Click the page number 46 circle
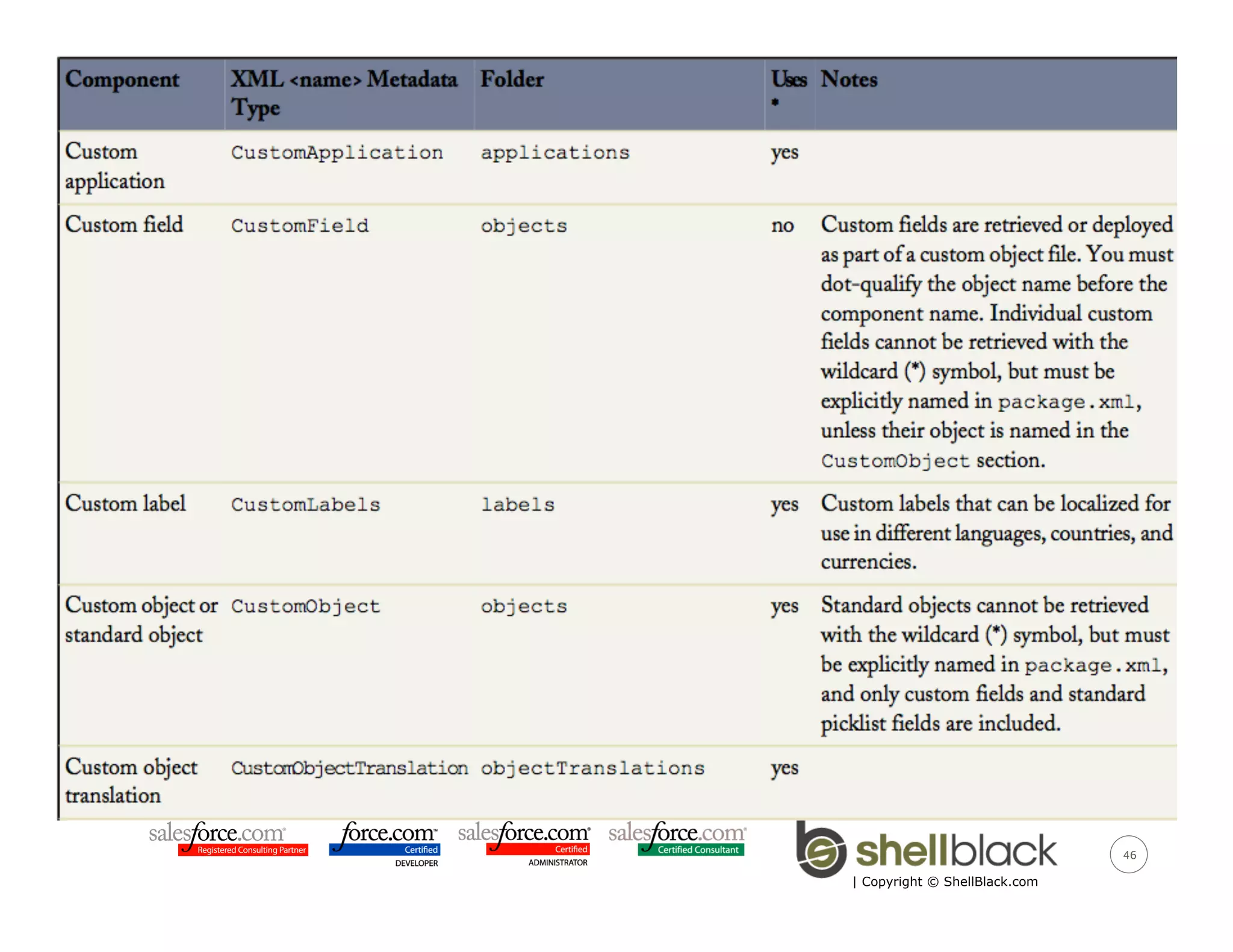 (1128, 855)
